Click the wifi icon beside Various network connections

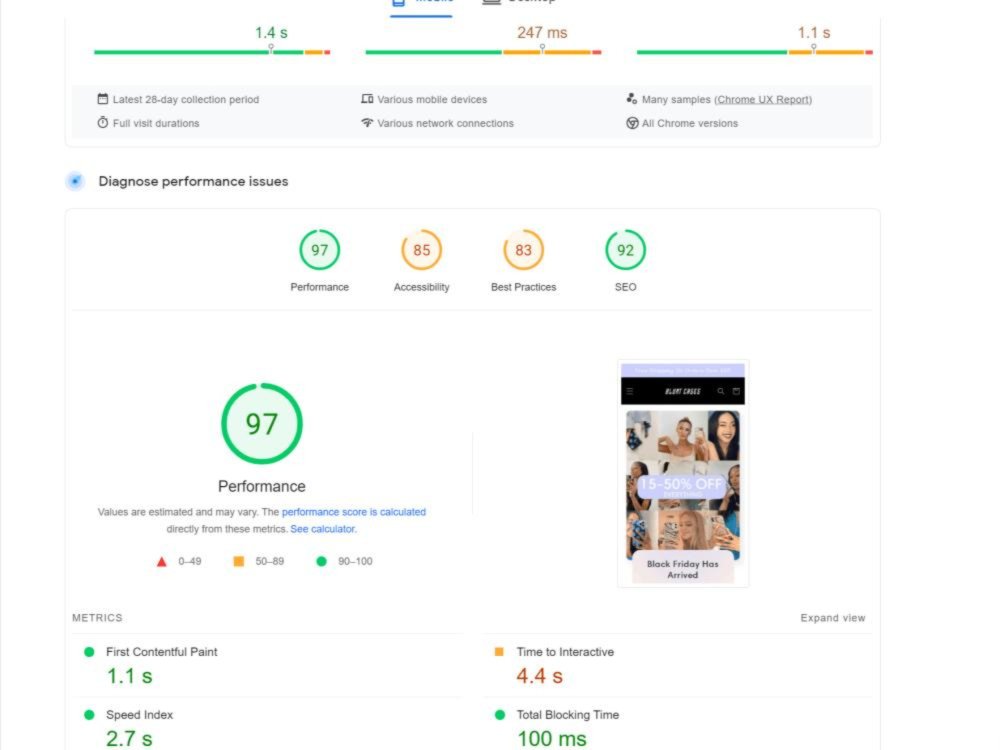(x=367, y=122)
